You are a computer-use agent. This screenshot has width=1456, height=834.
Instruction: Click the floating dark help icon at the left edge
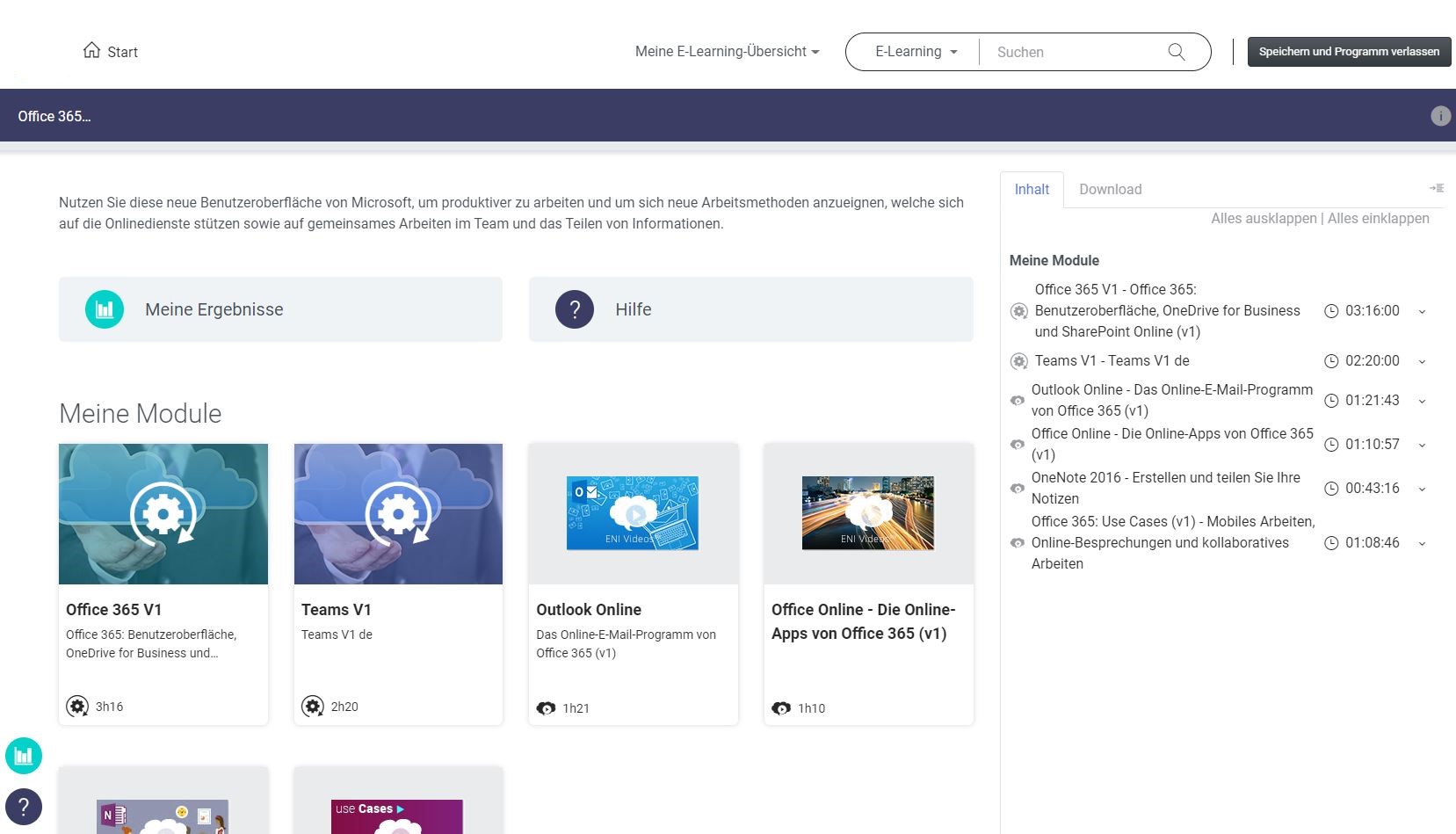tap(24, 806)
